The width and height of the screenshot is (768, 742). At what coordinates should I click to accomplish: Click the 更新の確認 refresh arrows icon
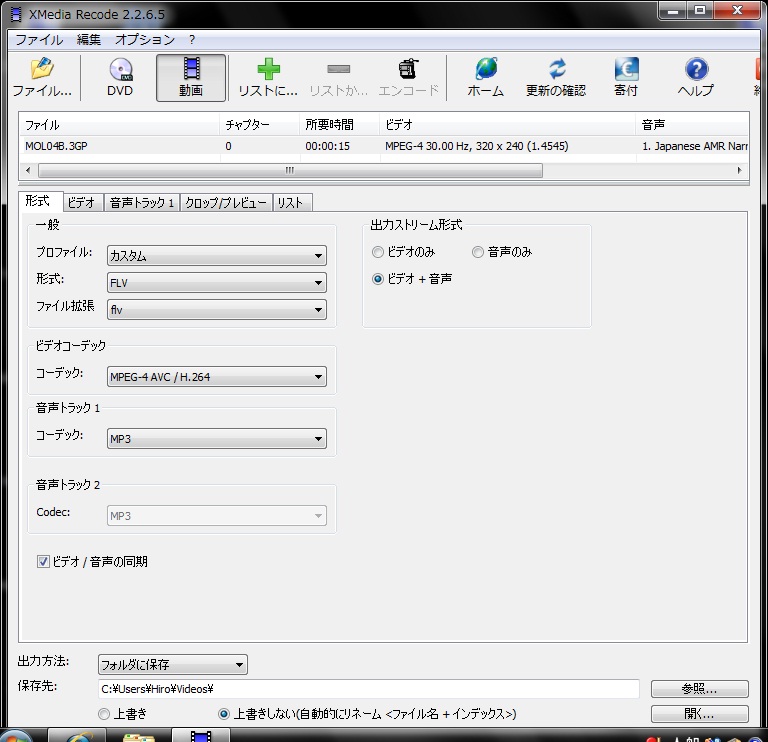click(x=557, y=70)
